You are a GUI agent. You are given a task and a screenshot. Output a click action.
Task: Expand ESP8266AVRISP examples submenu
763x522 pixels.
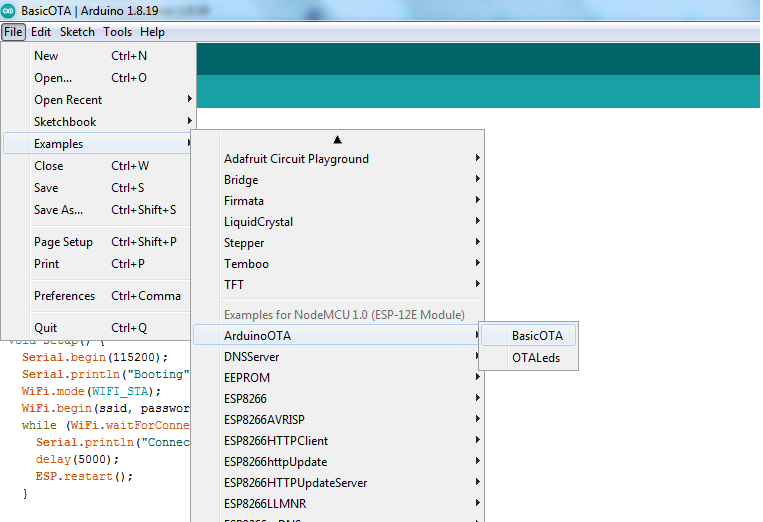338,419
